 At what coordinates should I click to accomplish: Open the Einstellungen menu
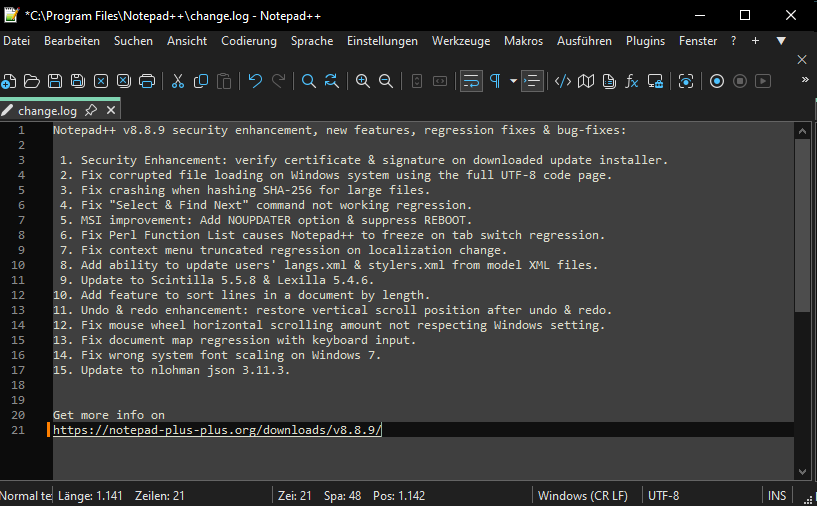coord(382,41)
